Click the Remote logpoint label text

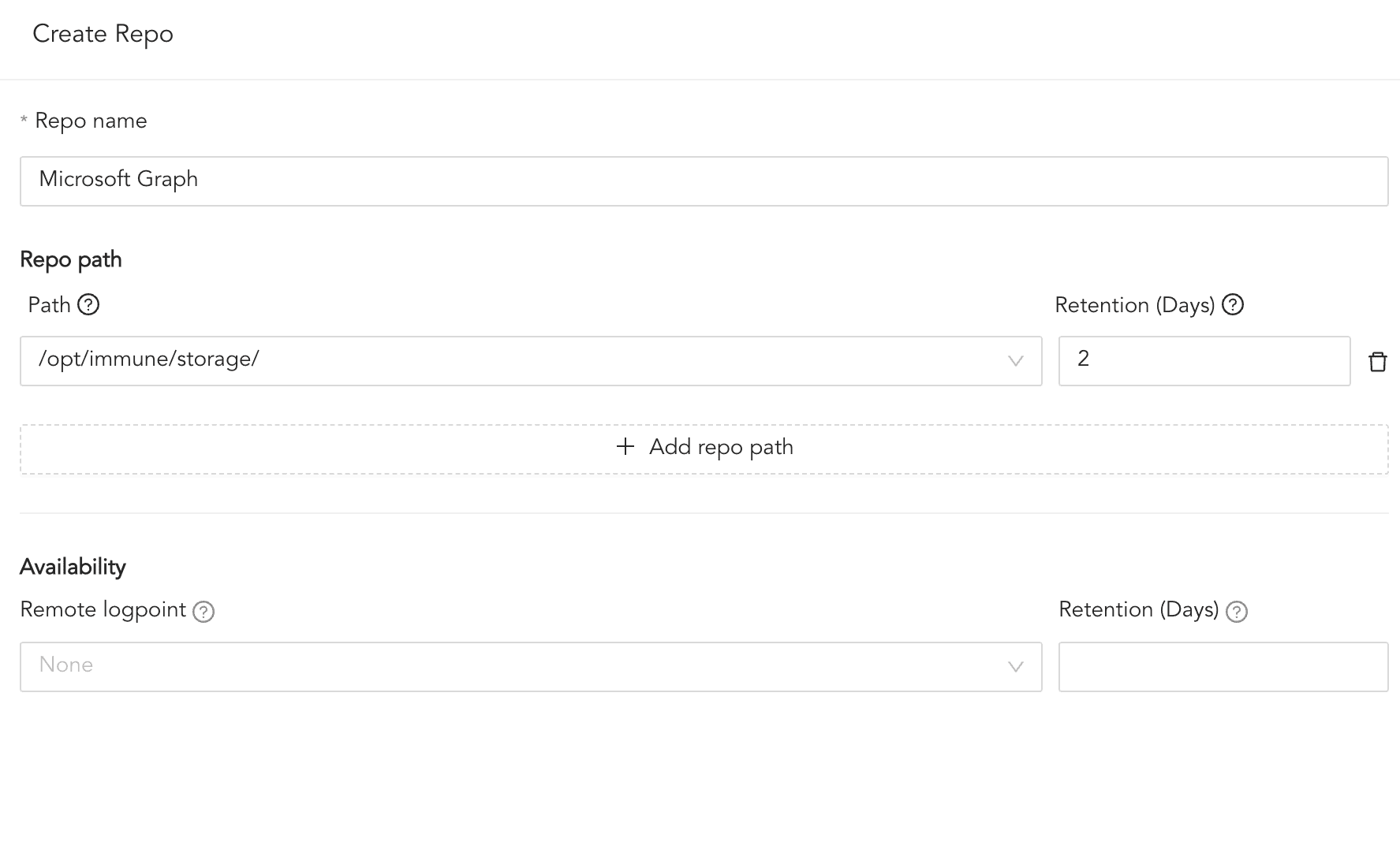tap(103, 609)
